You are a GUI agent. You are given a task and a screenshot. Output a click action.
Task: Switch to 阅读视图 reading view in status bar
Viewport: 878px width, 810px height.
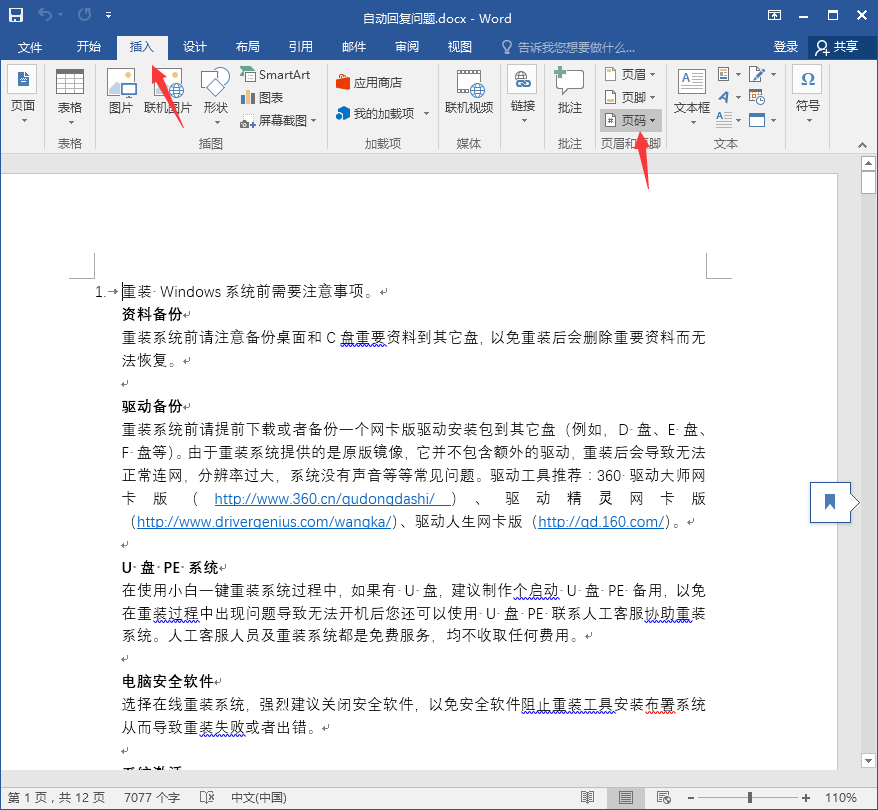click(x=589, y=797)
